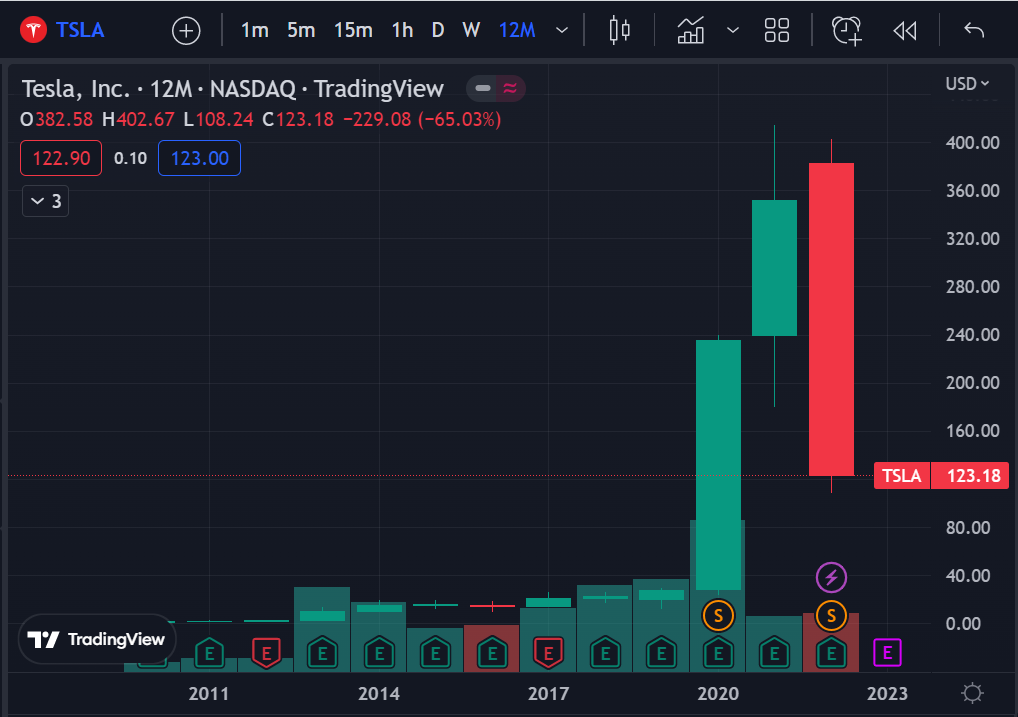1018x717 pixels.
Task: Create an alert with the alarm clock icon
Action: 847,31
